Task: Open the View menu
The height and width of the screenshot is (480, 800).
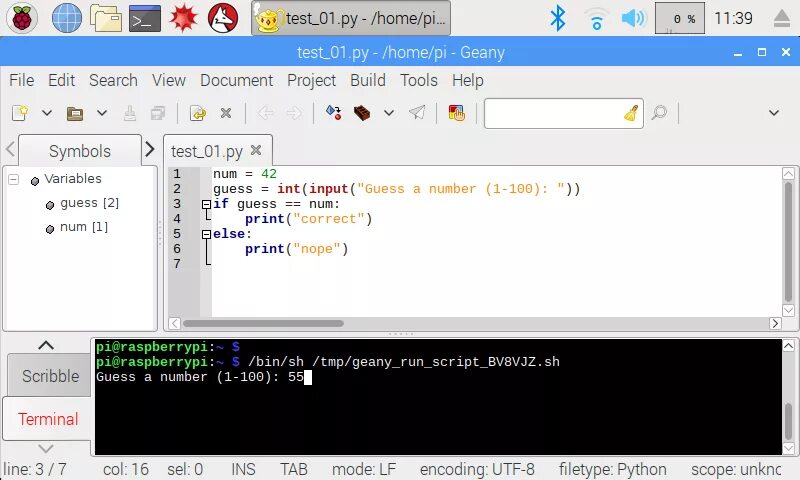Action: click(168, 80)
